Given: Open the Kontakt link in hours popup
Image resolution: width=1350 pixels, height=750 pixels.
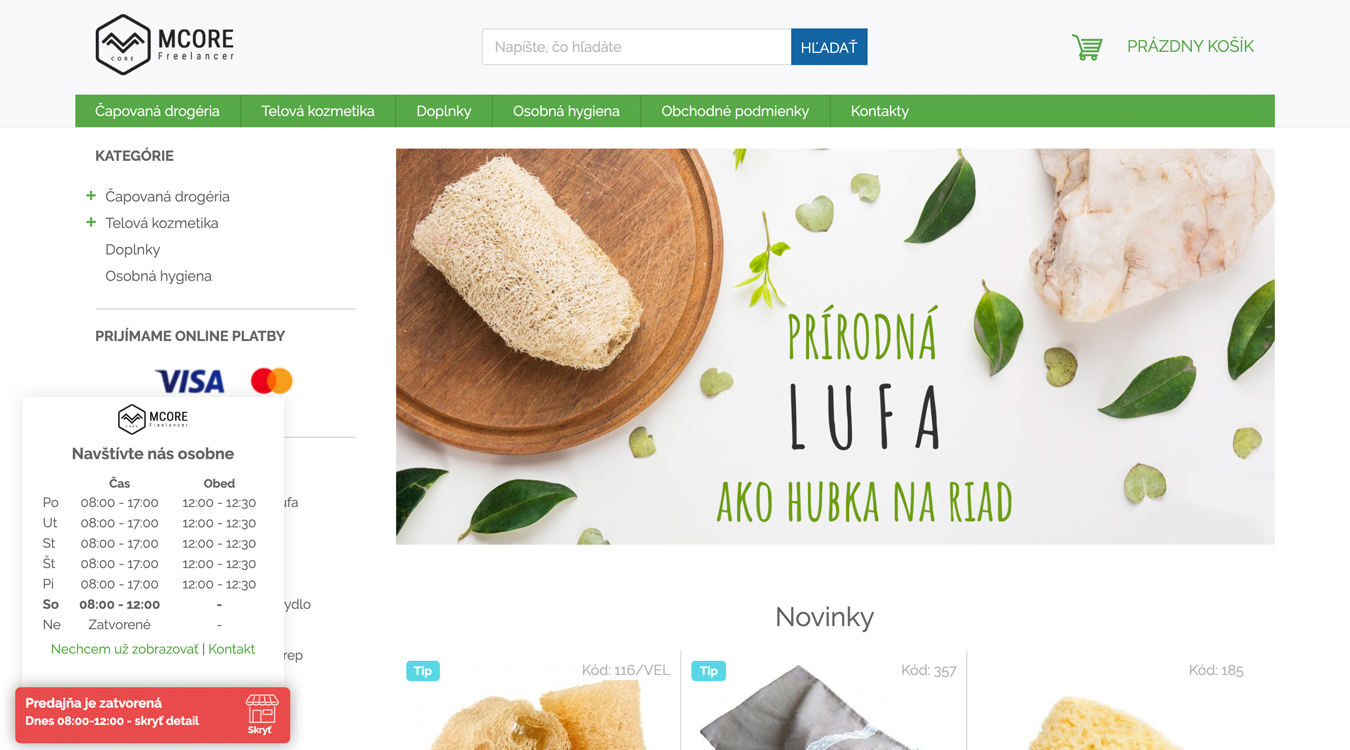Looking at the screenshot, I should tap(232, 649).
